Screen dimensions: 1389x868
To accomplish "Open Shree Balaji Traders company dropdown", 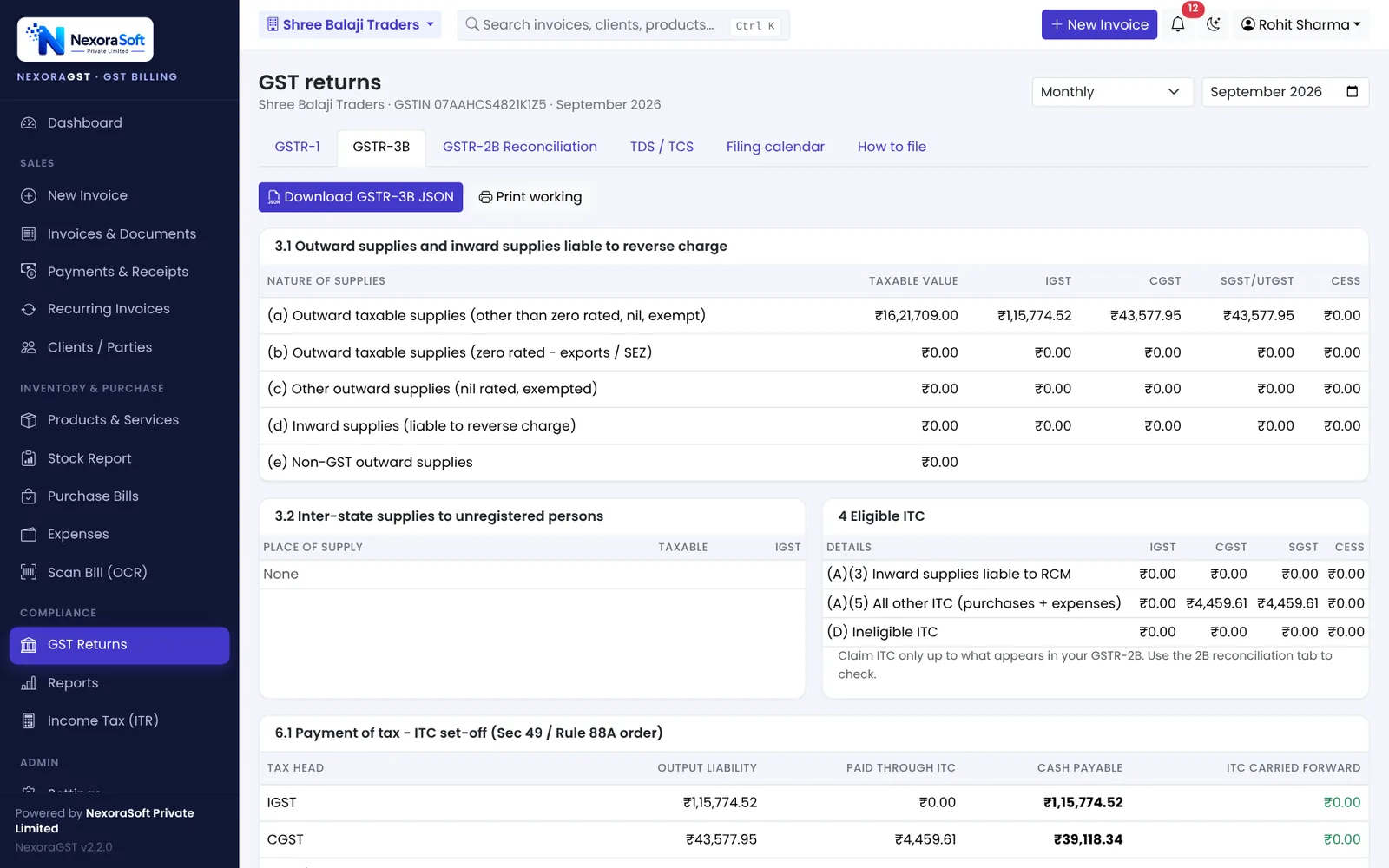I will click(350, 24).
